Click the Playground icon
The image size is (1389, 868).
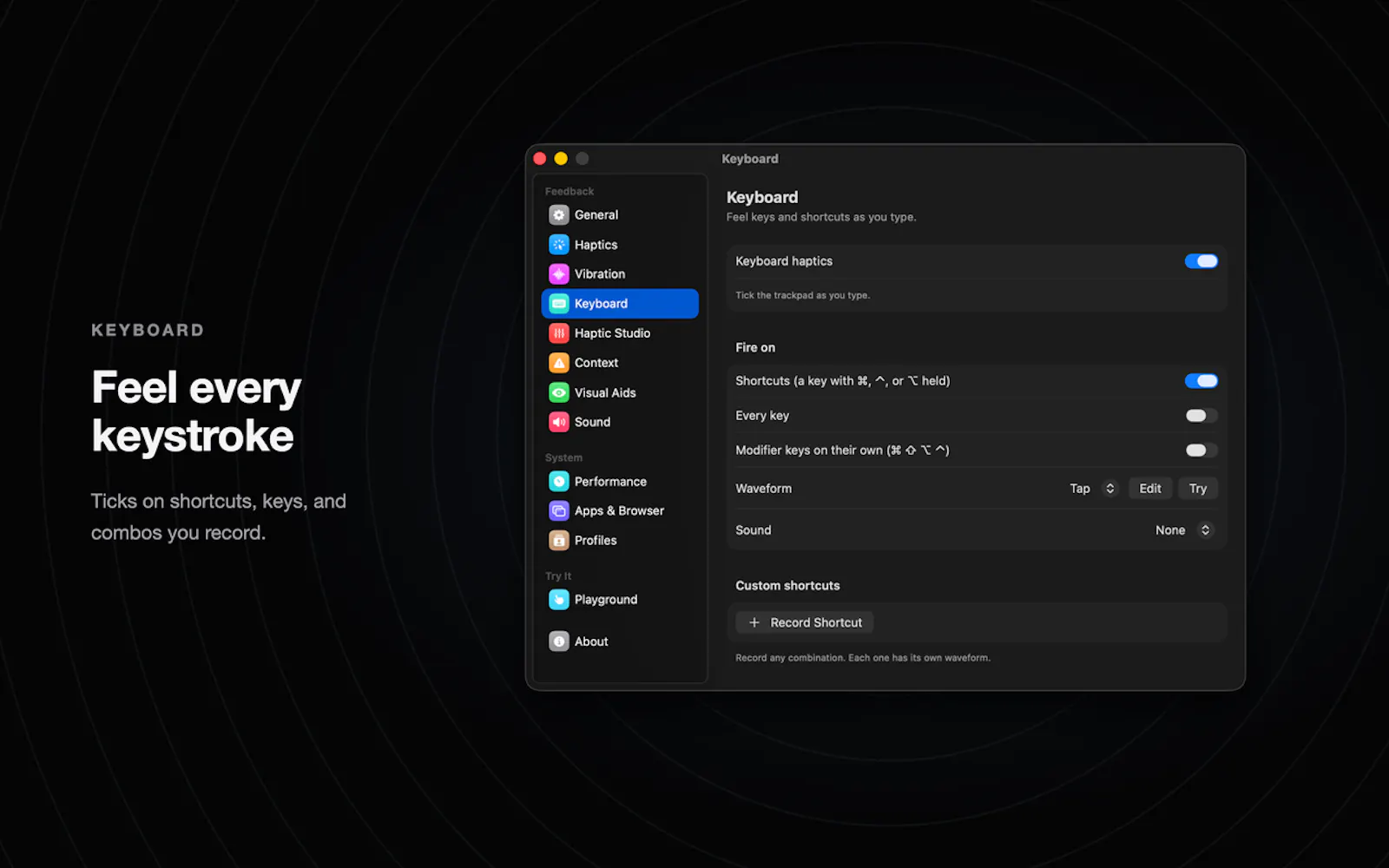coord(559,600)
